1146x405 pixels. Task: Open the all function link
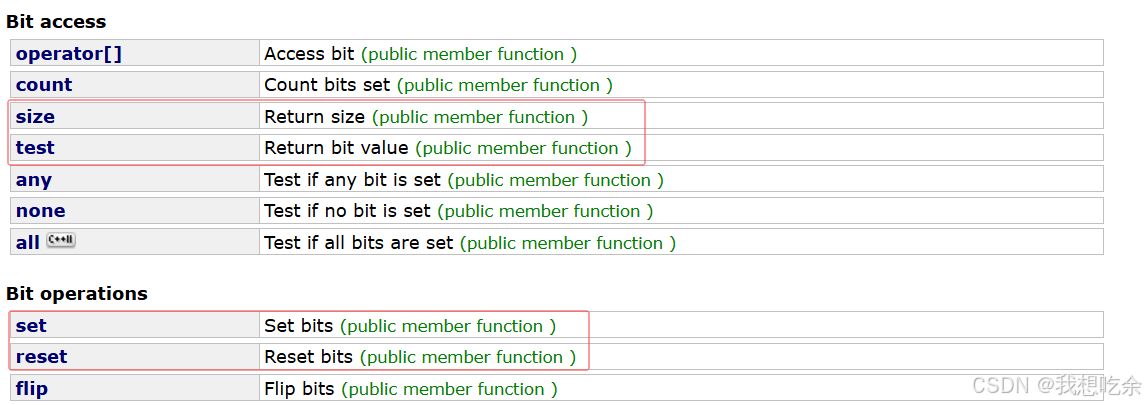(28, 243)
